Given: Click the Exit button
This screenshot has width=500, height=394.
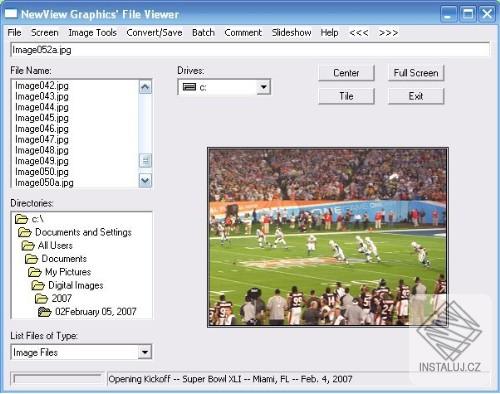Looking at the screenshot, I should (x=416, y=96).
